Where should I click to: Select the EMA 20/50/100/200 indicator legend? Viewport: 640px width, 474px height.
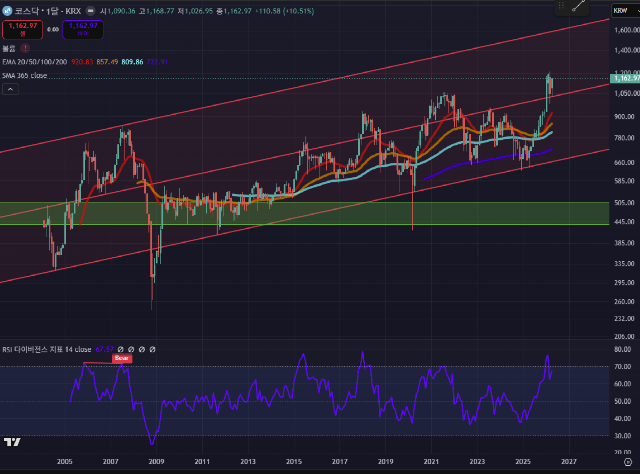(35, 62)
